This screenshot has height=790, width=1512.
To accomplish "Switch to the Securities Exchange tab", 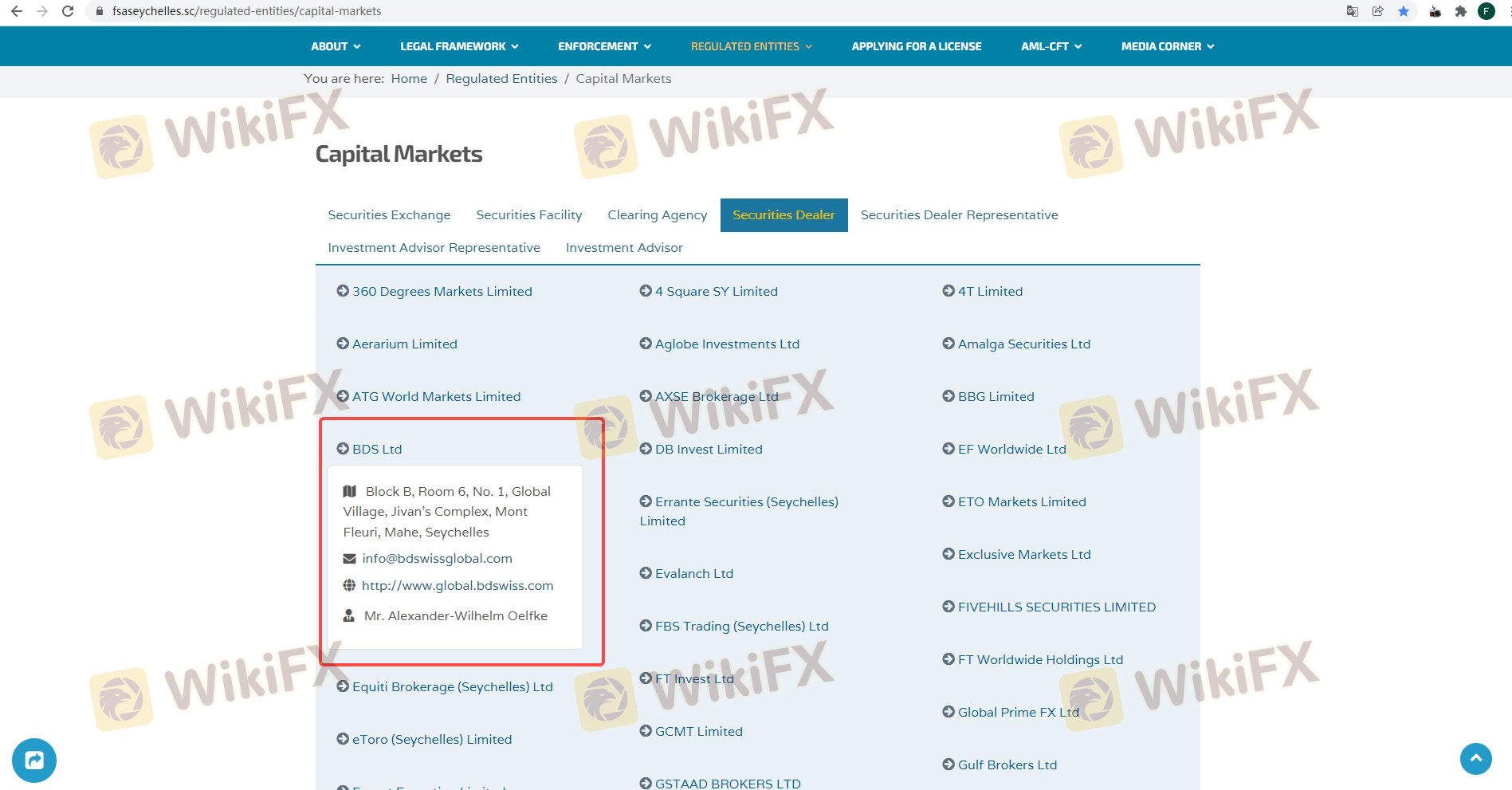I will coord(389,215).
